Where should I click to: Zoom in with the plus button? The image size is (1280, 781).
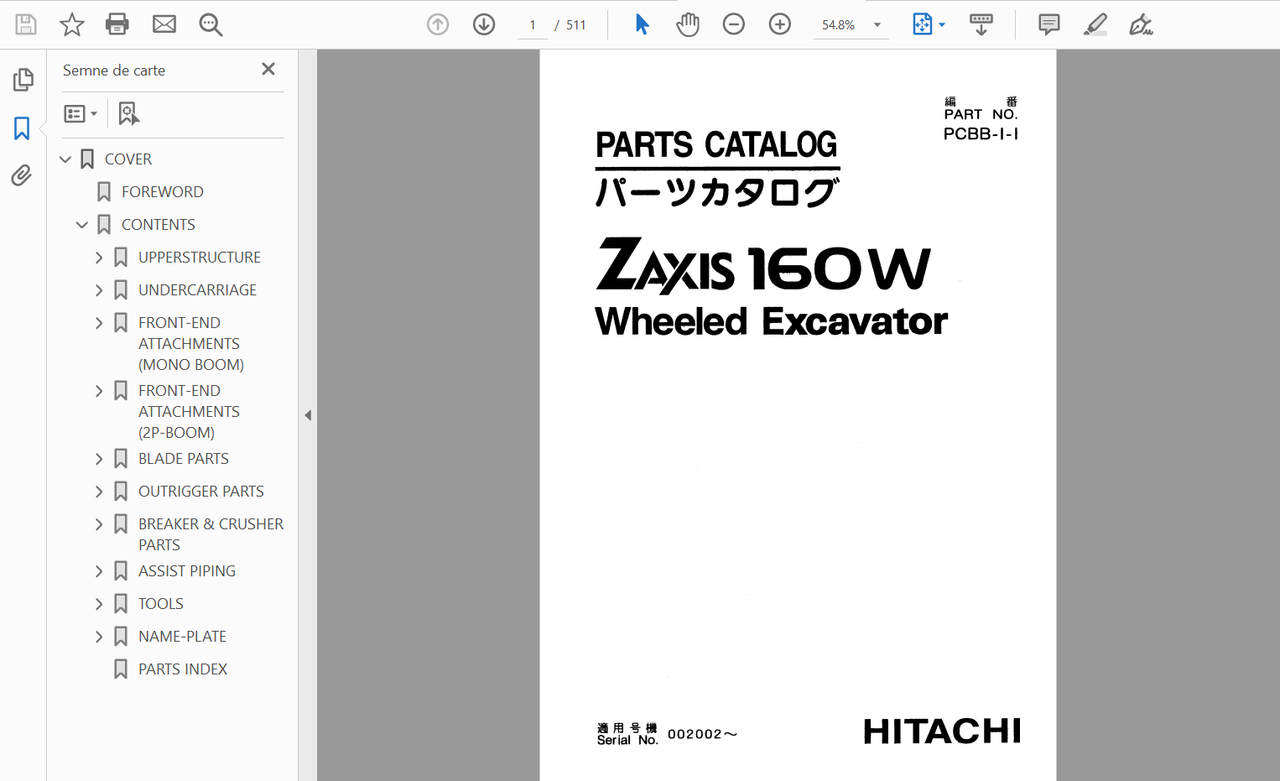(780, 25)
